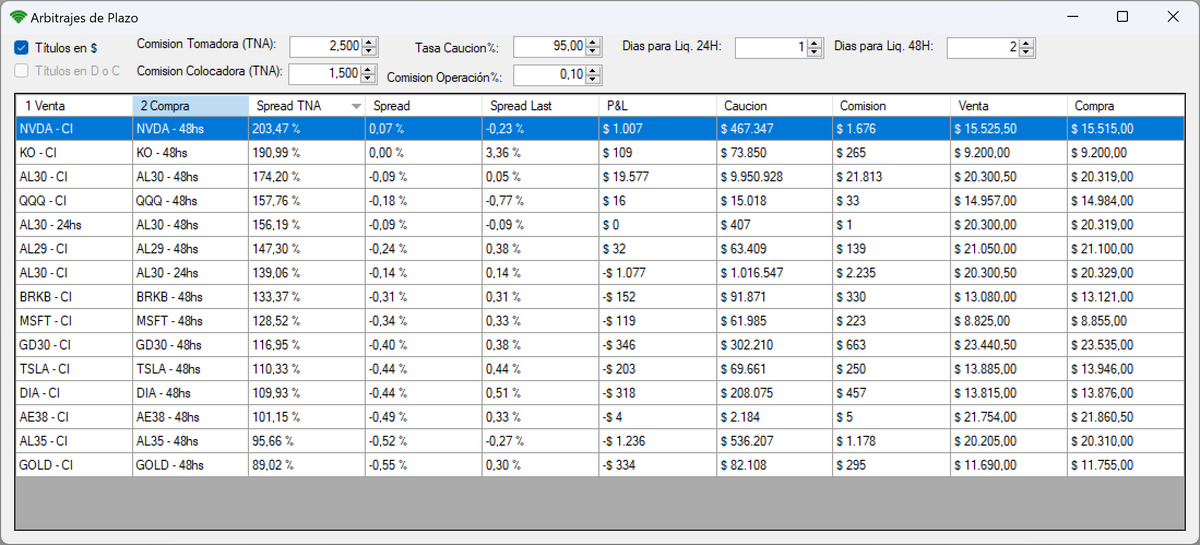
Task: Select the TSLA - 48hs cell
Action: 190,369
